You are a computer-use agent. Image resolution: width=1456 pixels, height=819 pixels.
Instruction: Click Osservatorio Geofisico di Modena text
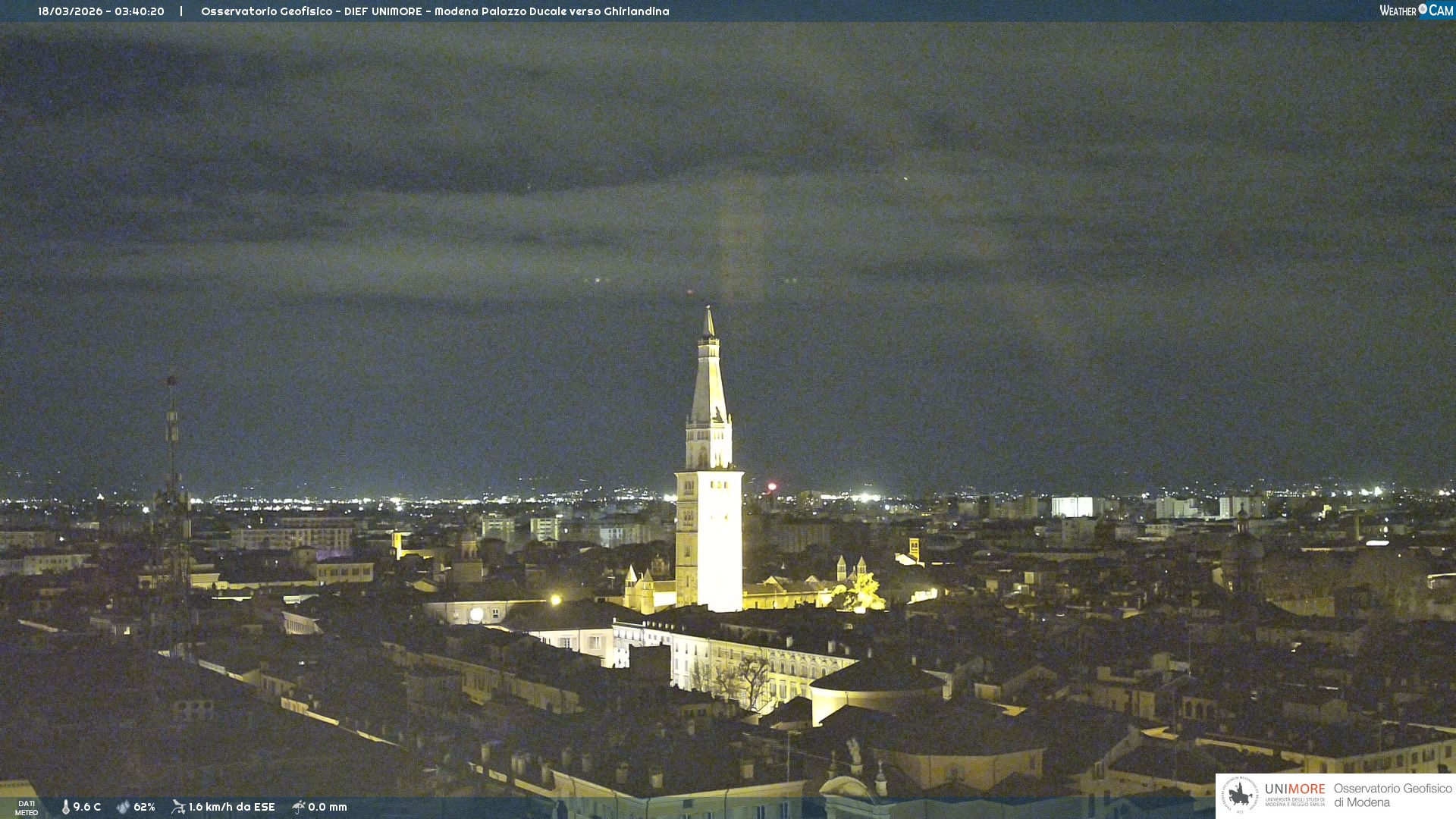tap(1392, 795)
